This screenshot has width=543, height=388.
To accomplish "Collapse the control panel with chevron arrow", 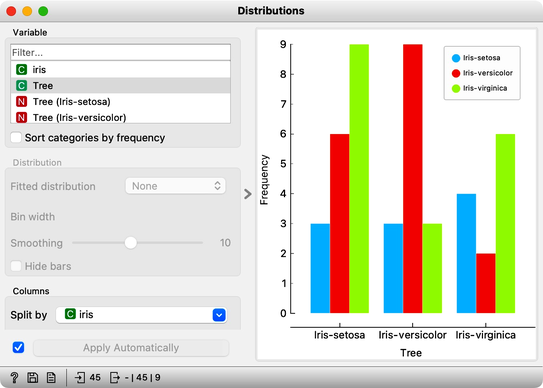I will [x=248, y=194].
